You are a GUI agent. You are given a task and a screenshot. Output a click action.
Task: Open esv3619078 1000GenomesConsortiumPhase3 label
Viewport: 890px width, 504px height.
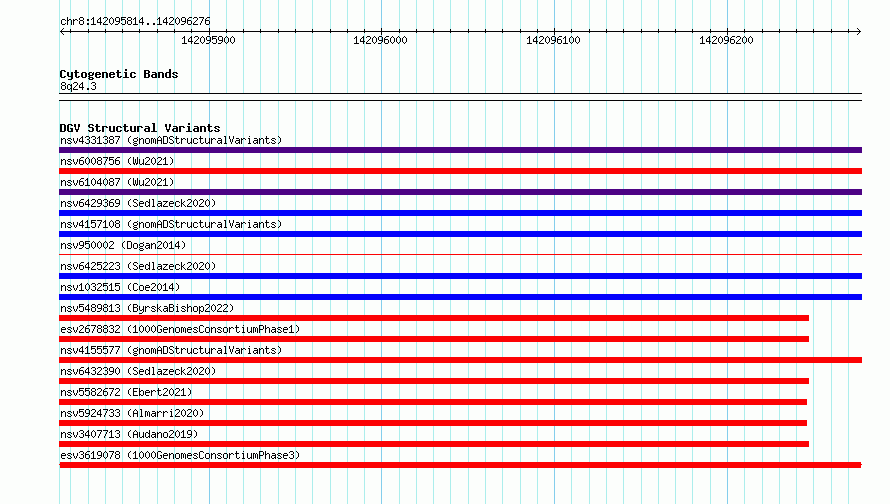[x=180, y=455]
